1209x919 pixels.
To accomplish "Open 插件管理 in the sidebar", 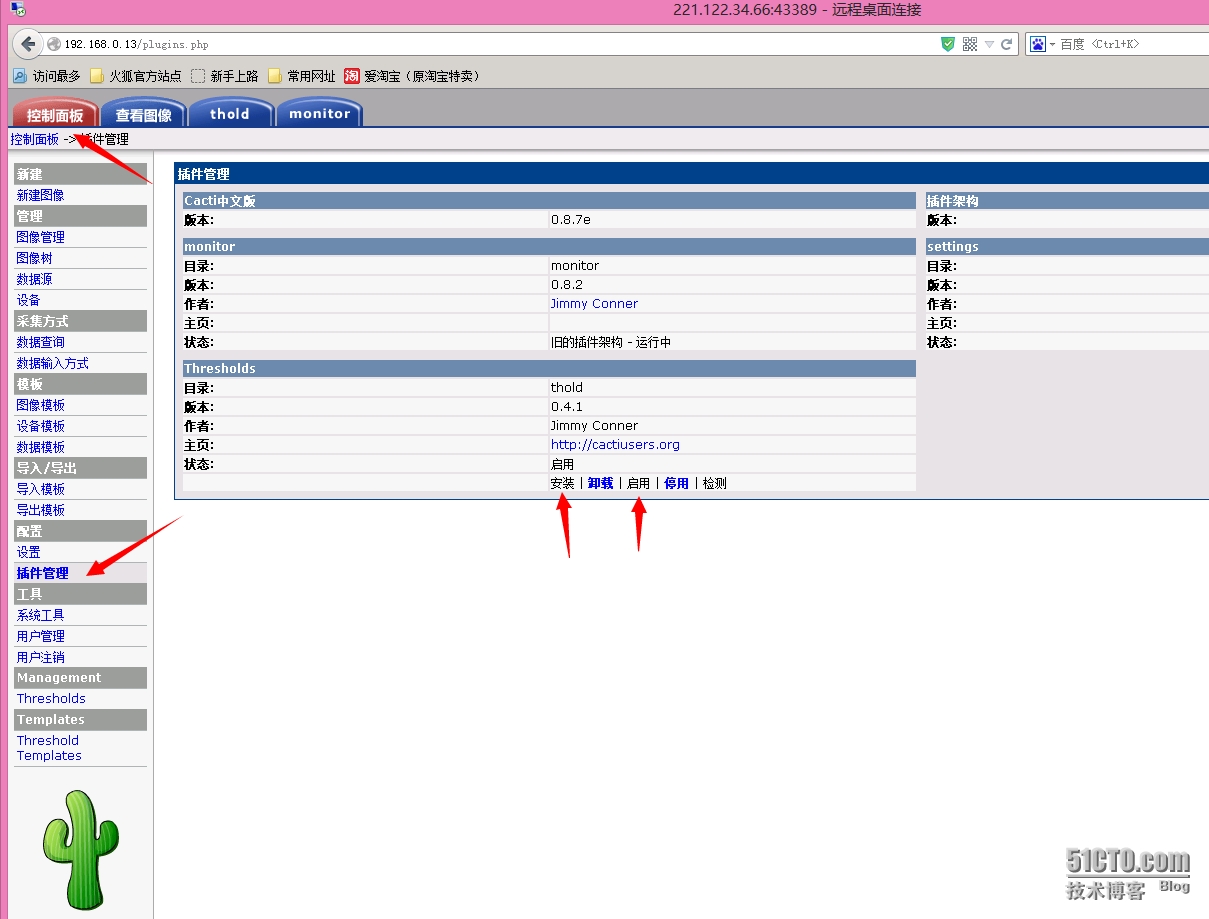I will coord(42,573).
